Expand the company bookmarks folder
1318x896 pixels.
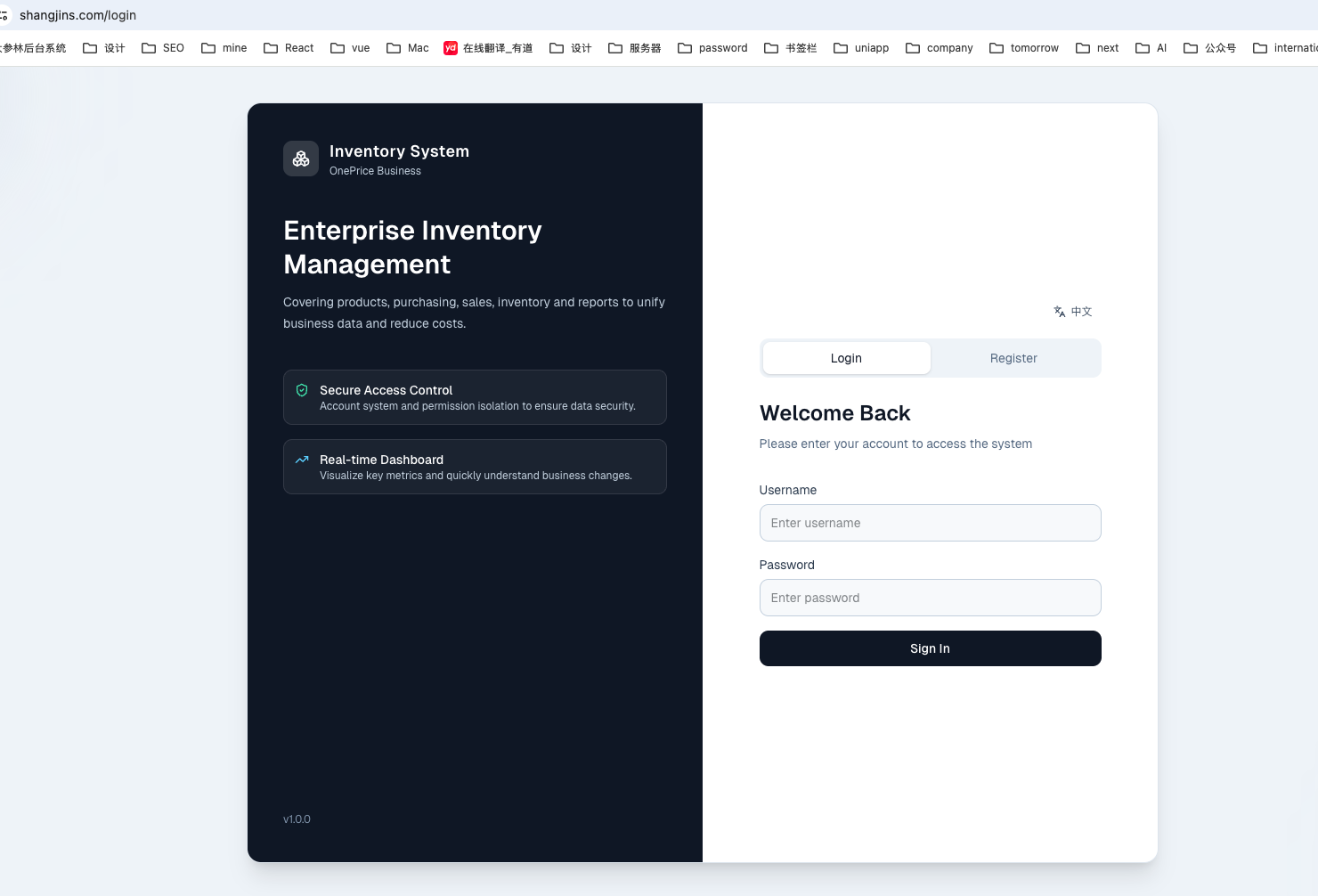point(940,48)
